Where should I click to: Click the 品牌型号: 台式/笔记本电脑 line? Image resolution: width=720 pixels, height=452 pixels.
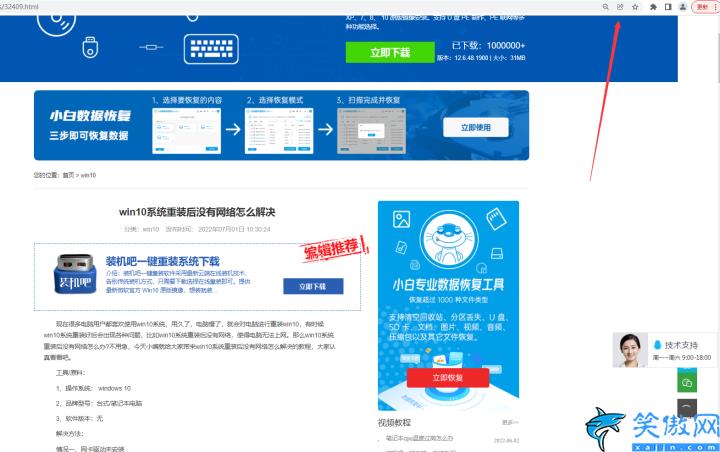tap(99, 403)
